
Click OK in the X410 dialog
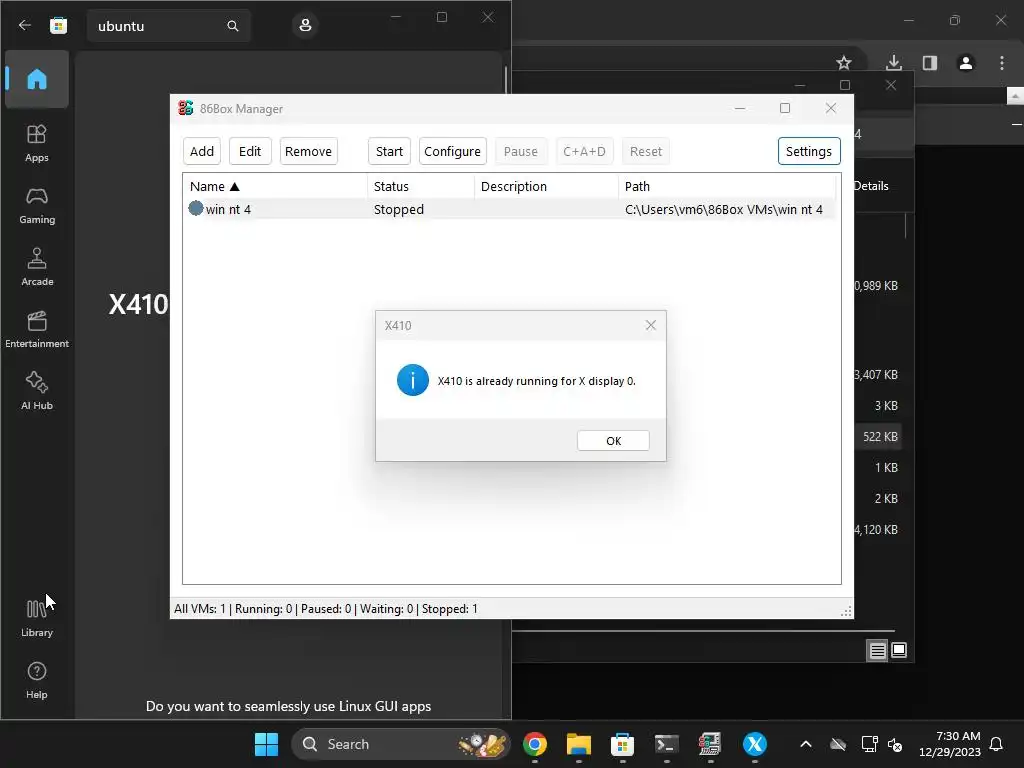click(613, 441)
